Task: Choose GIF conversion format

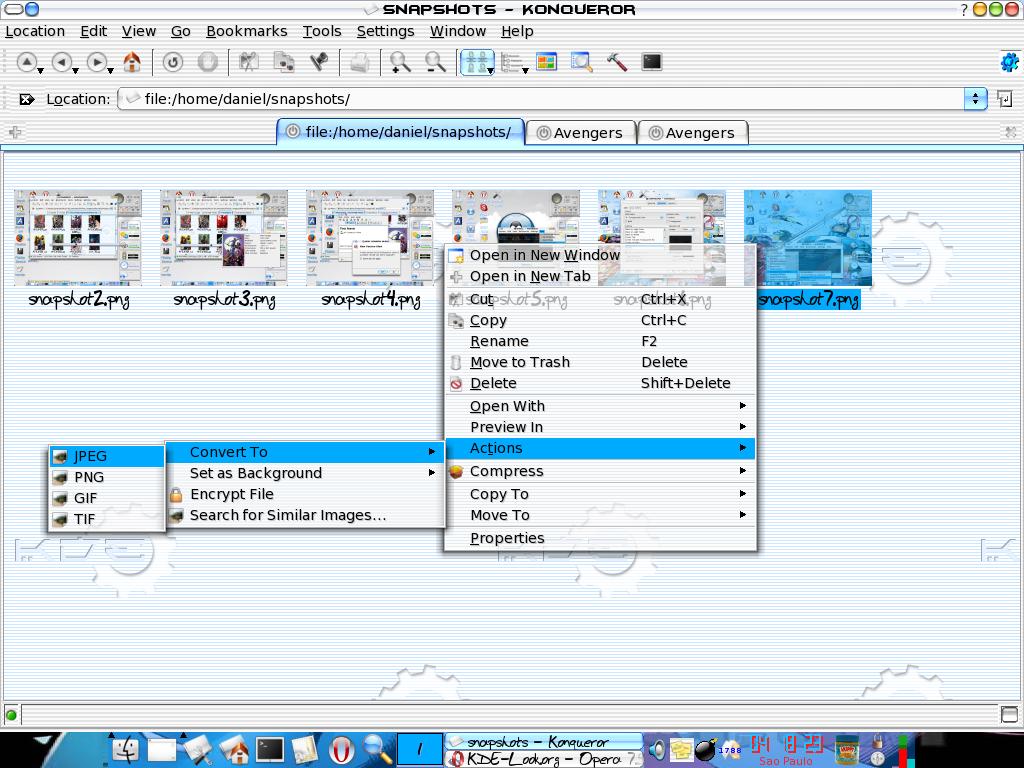Action: click(x=107, y=498)
